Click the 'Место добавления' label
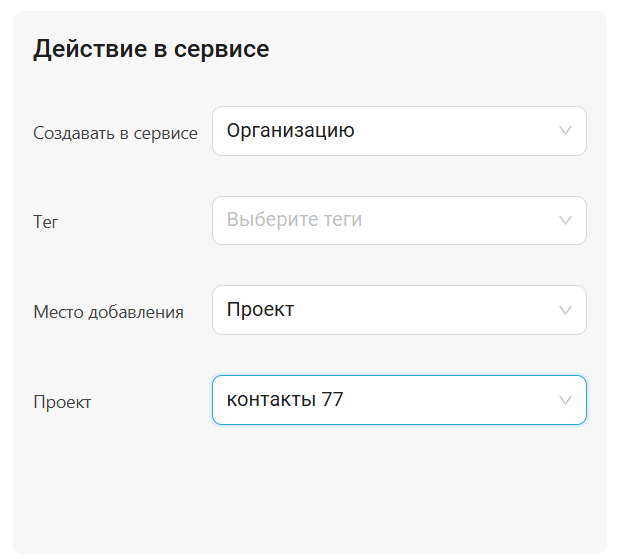This screenshot has height=559, width=617. point(108,312)
